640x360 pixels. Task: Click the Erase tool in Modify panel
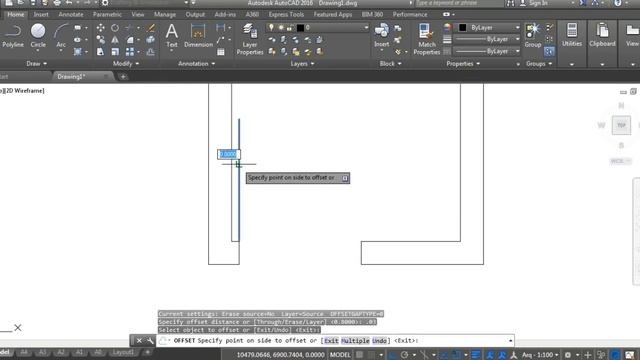coord(151,28)
